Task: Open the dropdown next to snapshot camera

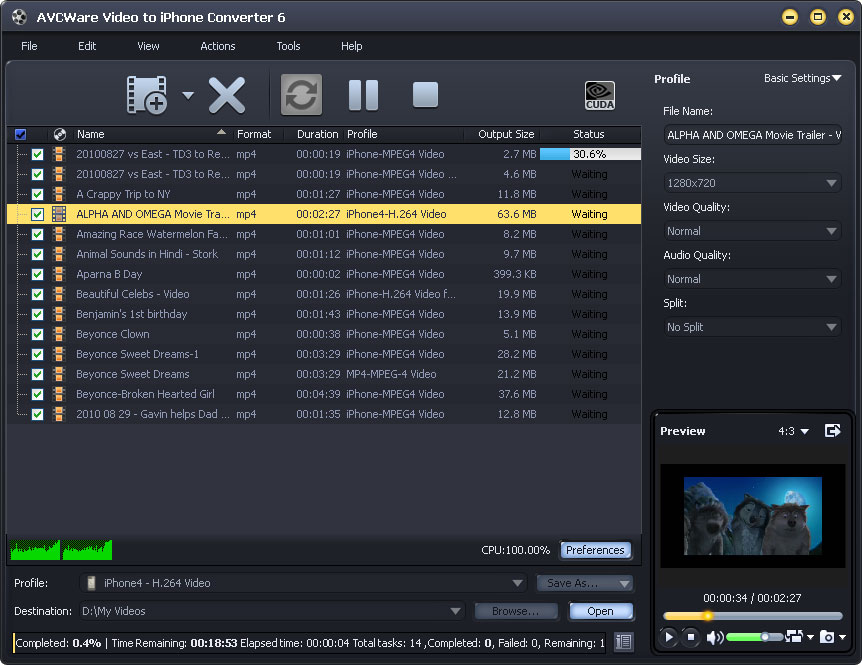Action: [x=842, y=637]
